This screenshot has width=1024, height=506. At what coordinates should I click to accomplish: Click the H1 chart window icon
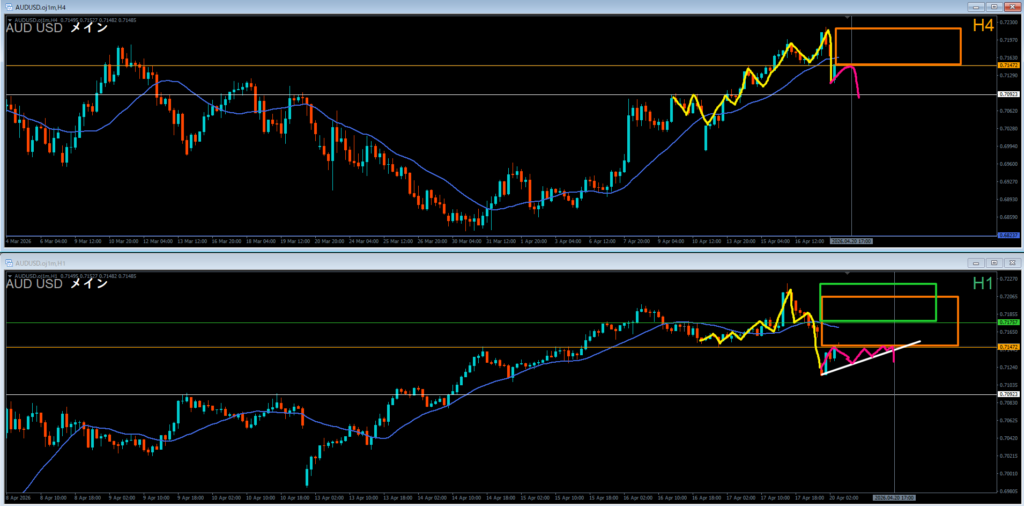click(8, 263)
